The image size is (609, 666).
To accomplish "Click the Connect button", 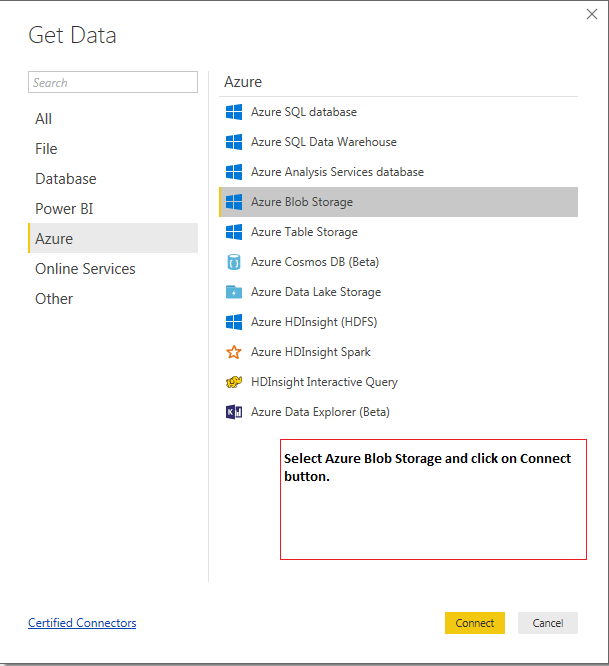I will pos(475,623).
